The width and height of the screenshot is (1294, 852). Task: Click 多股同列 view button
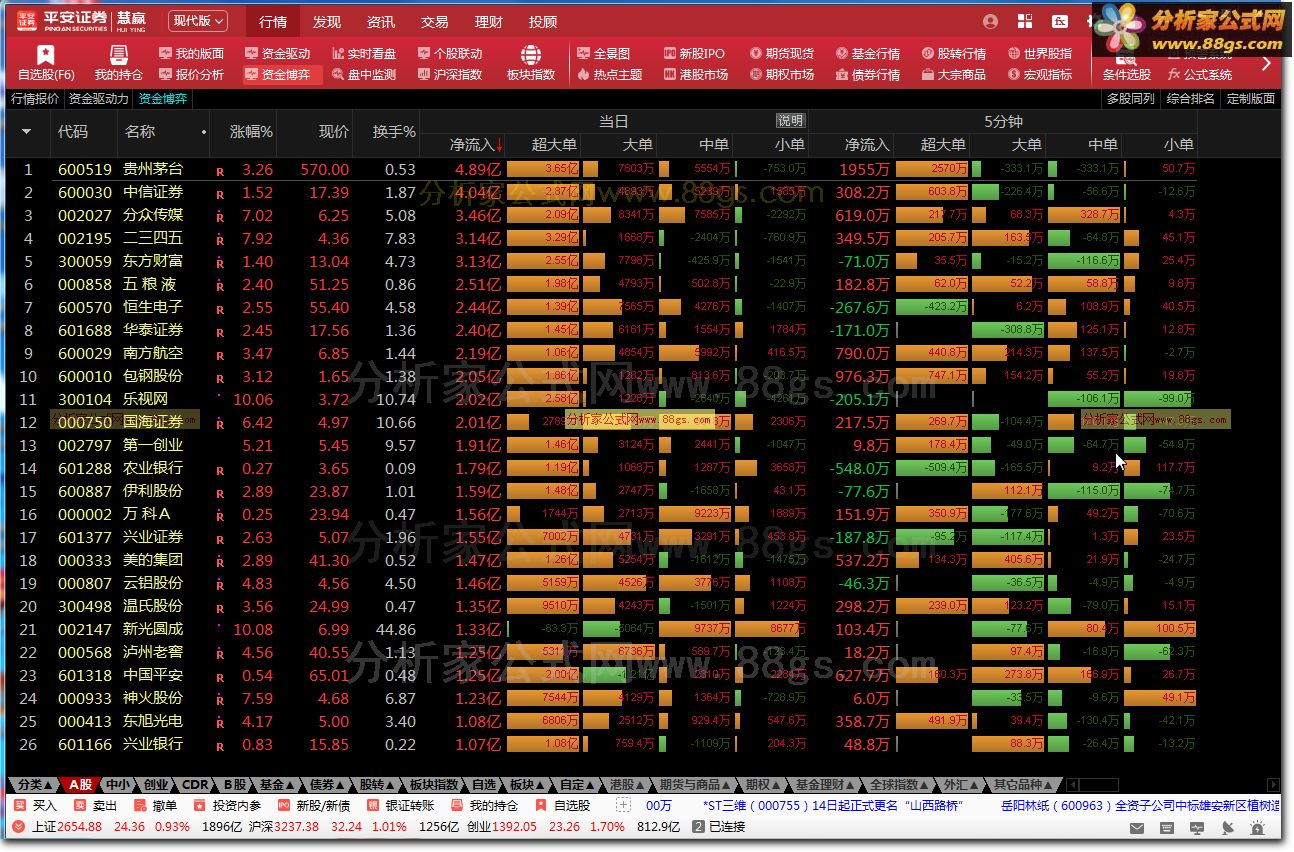[x=1131, y=99]
